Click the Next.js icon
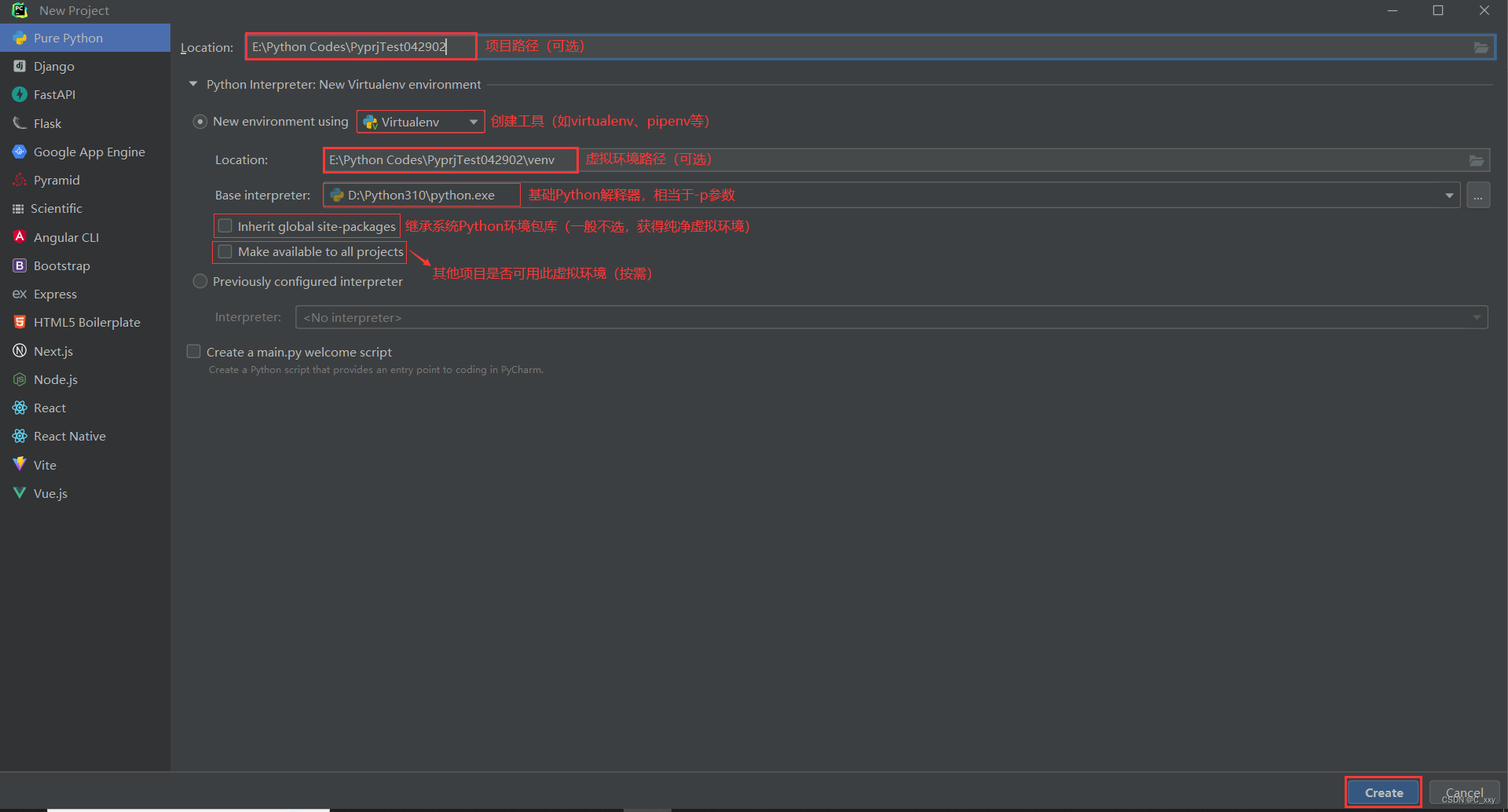The width and height of the screenshot is (1508, 812). [x=20, y=350]
